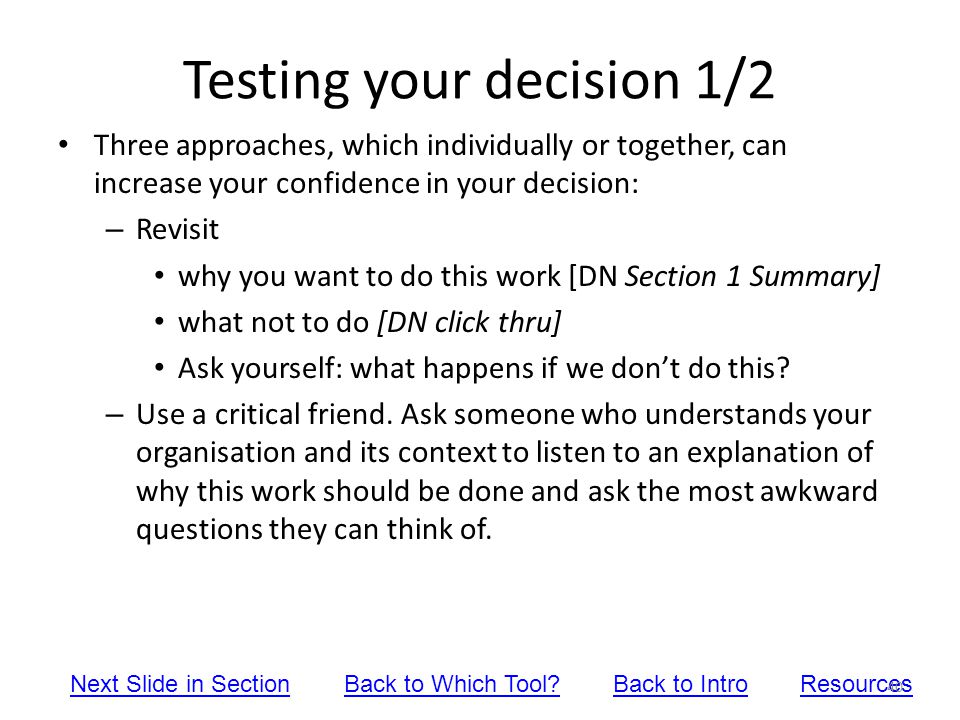Open the Resources link
Screen dimensions: 960x720
[856, 684]
